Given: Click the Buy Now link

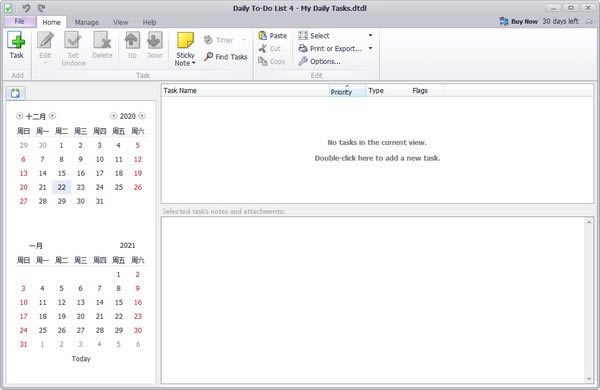Looking at the screenshot, I should [x=524, y=21].
